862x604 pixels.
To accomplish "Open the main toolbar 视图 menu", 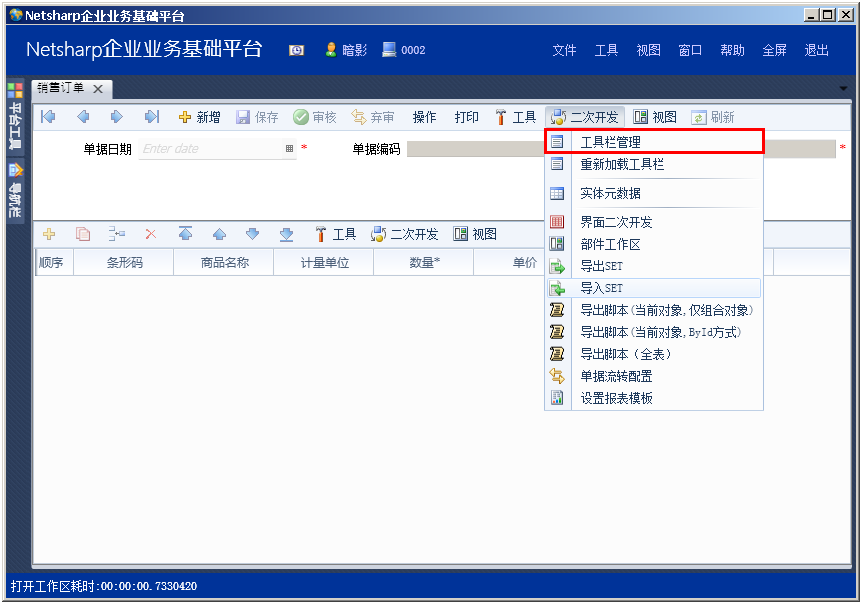I will point(655,117).
